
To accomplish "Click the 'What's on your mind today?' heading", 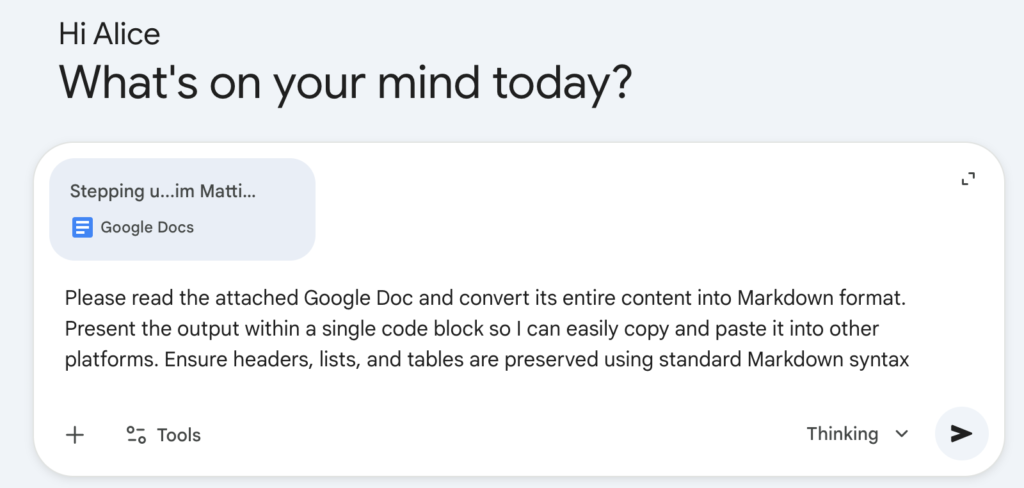I will (x=345, y=82).
